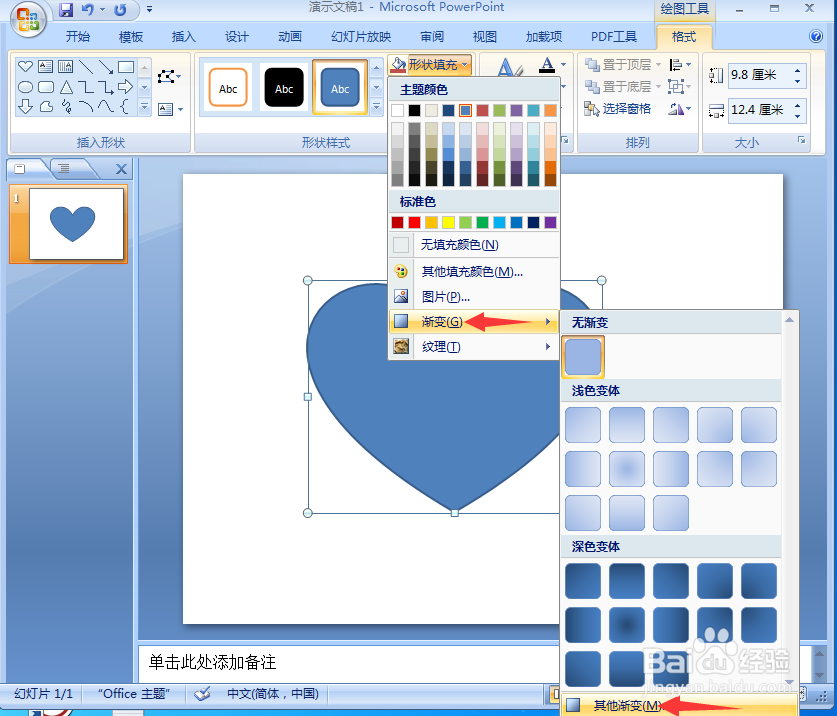Click the Office button orb
Viewport: 837px width, 716px height.
click(28, 20)
